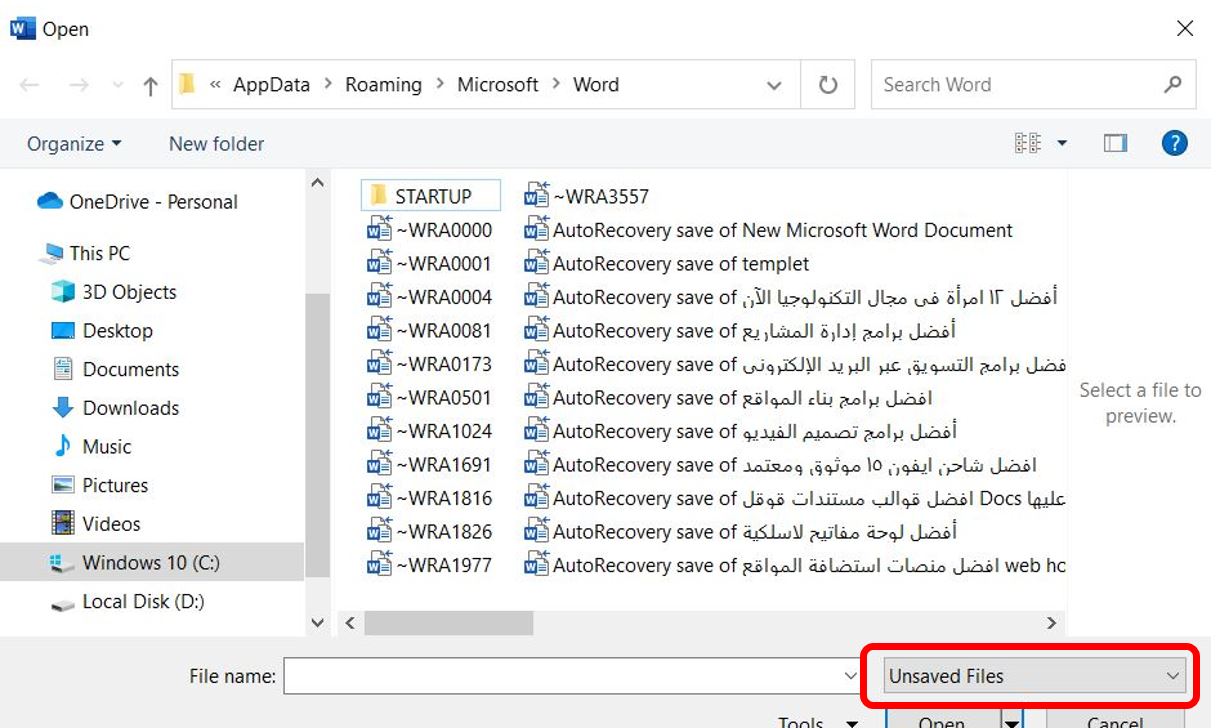Click inside the File name input field
1216x728 pixels.
pos(560,676)
